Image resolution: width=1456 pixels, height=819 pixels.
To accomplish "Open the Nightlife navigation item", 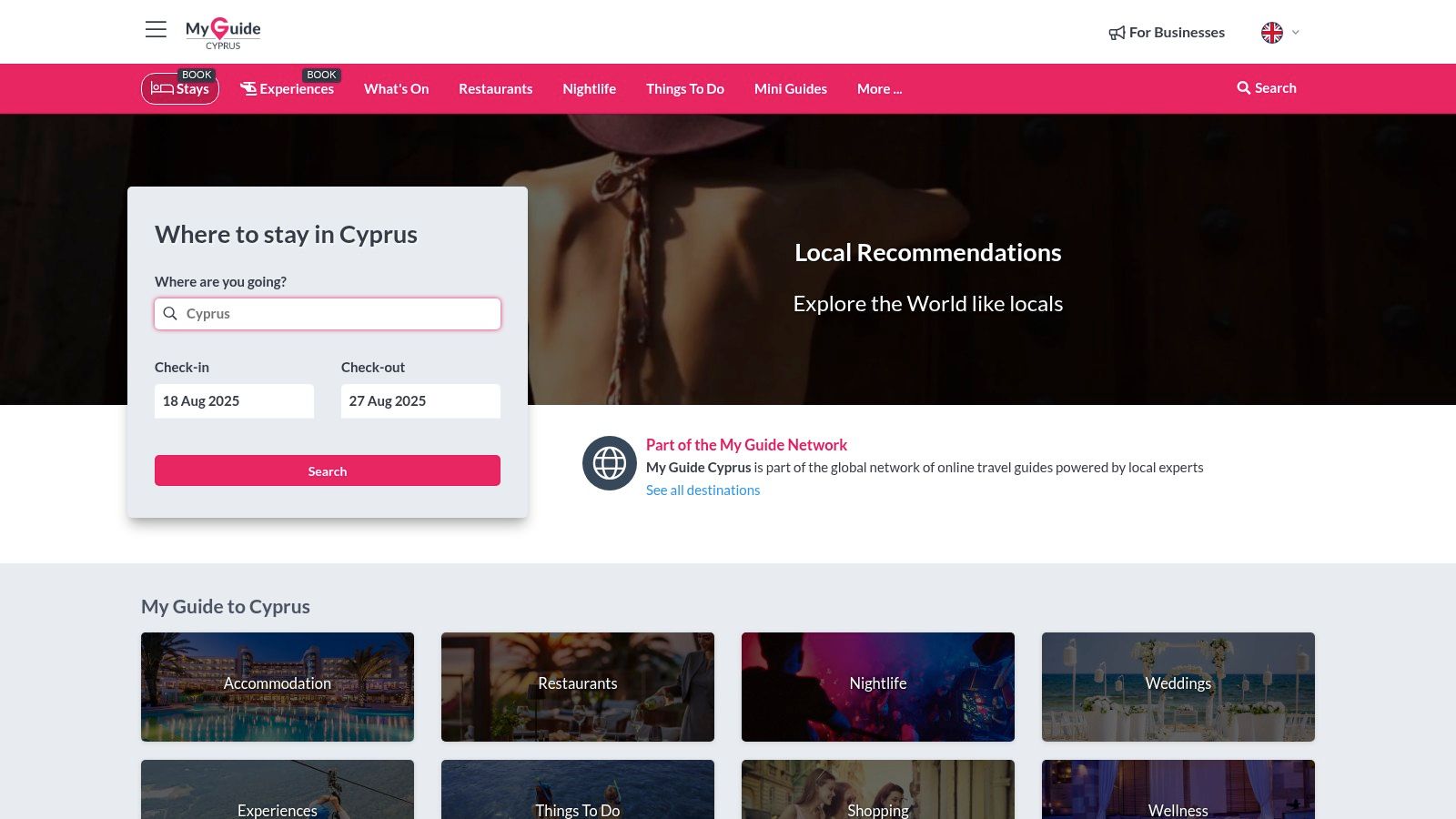I will [x=589, y=89].
